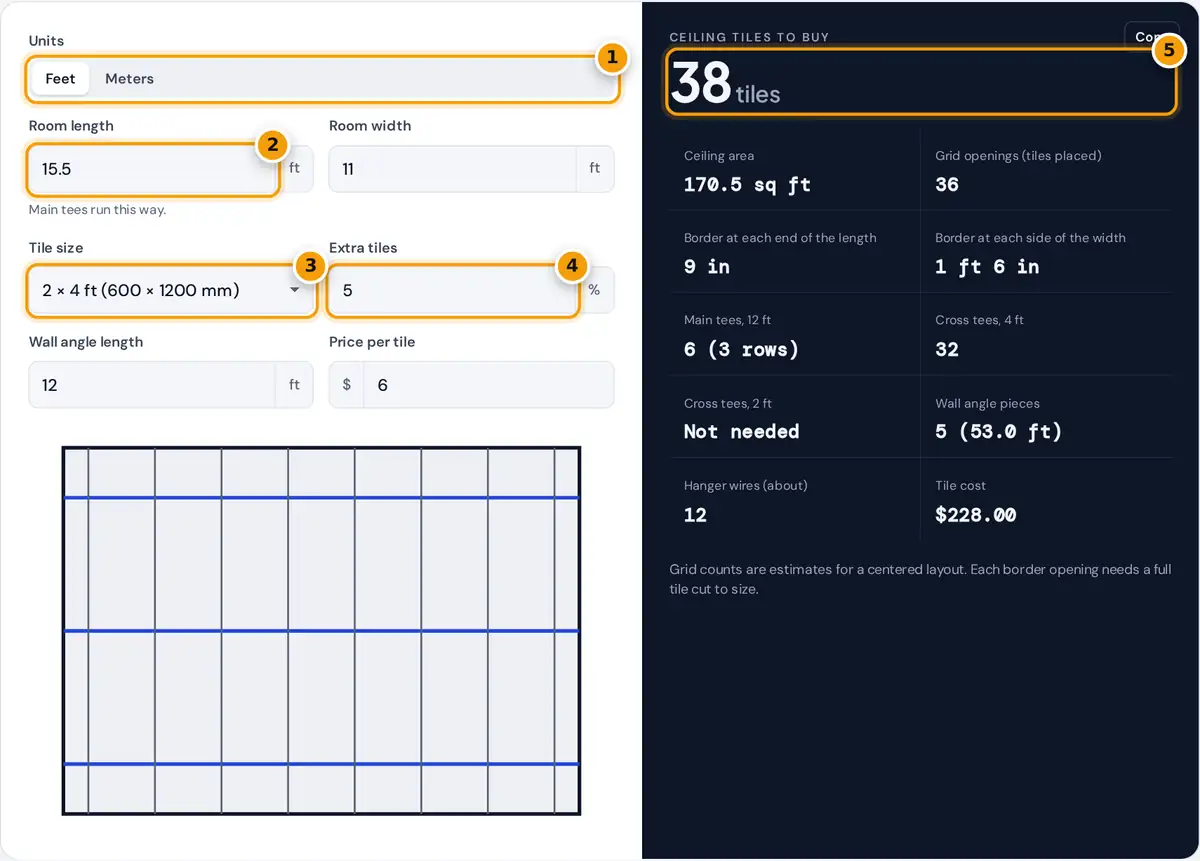Click the Room length input field
Screen dimensions: 1200x861
tap(152, 169)
